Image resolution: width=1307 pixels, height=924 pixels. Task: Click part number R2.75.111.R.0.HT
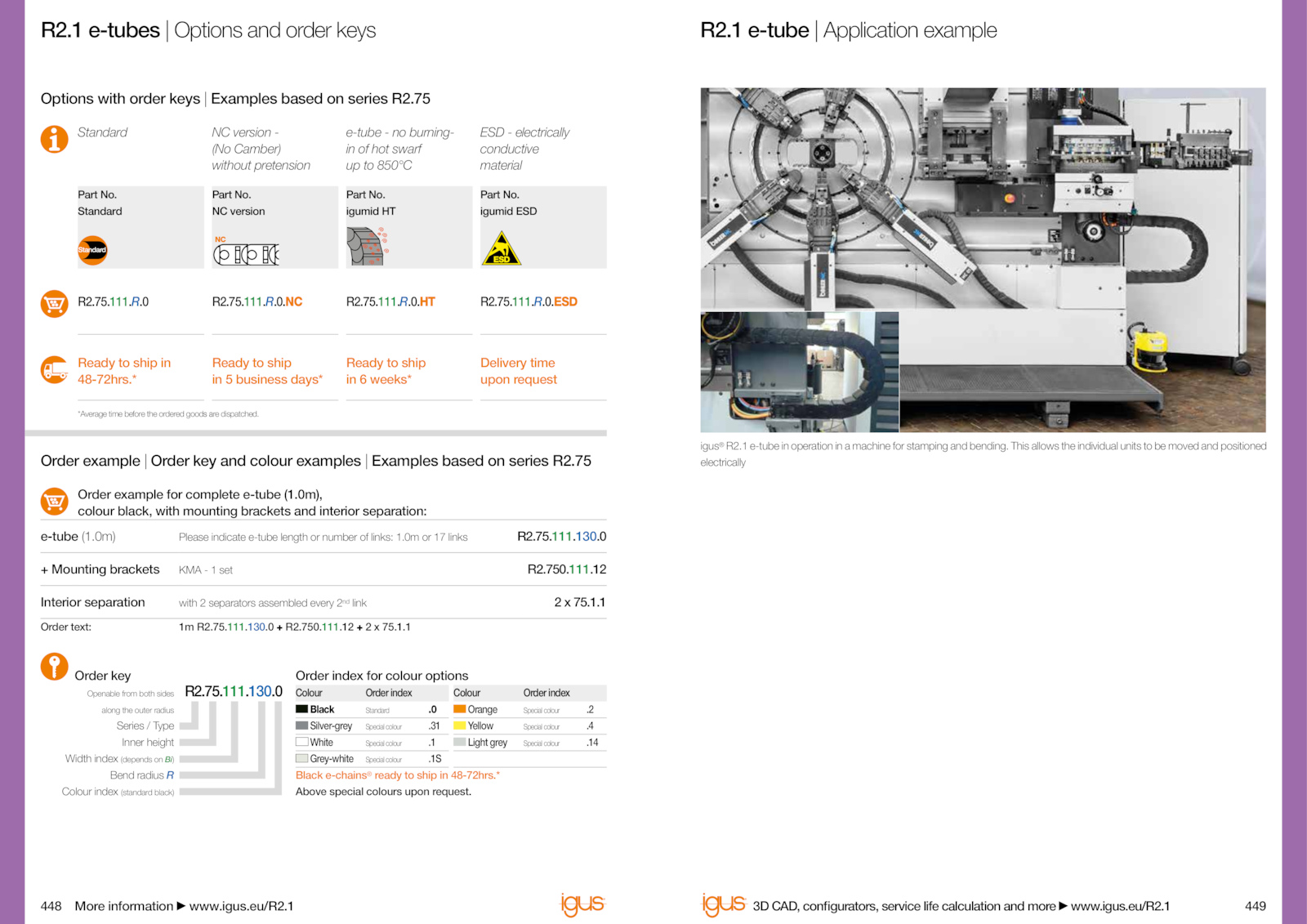[390, 302]
